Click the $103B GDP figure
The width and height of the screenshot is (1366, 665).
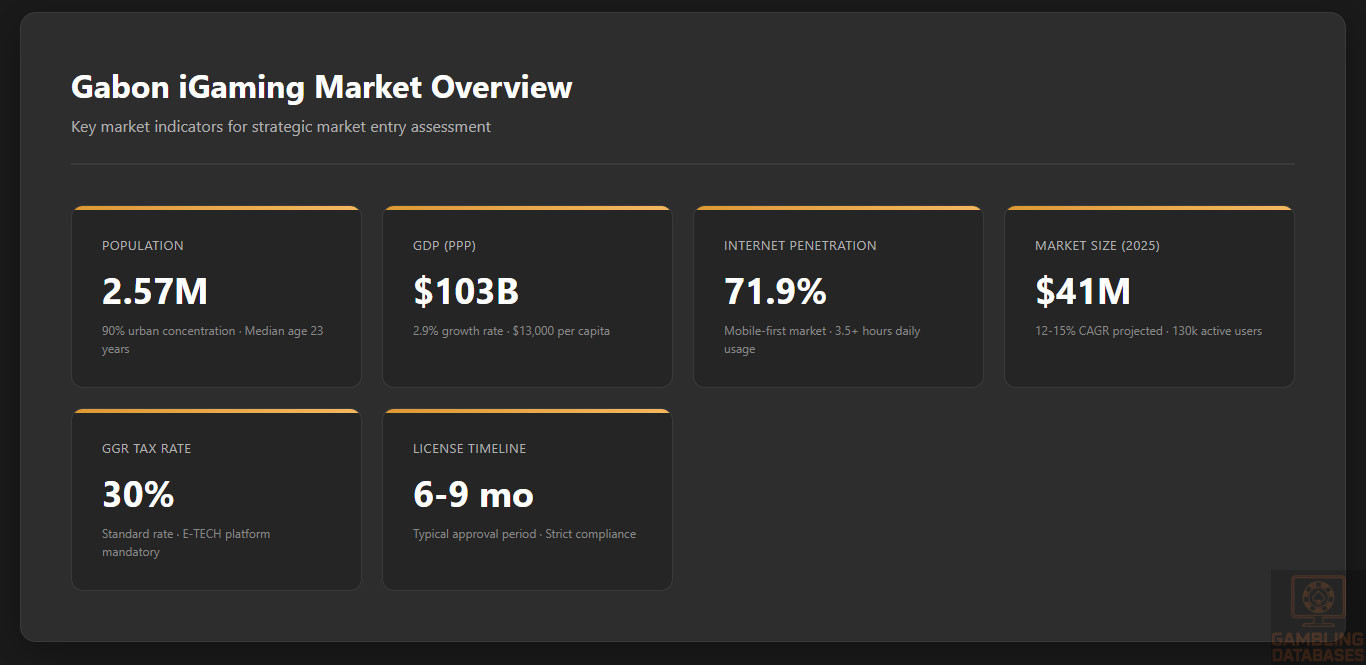pyautogui.click(x=466, y=291)
